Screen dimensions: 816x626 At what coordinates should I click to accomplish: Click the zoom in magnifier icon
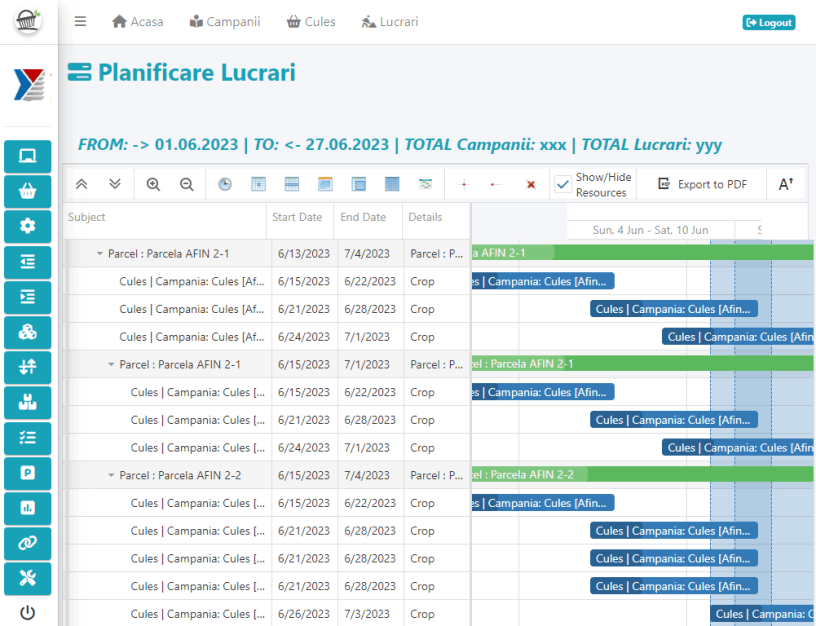point(153,184)
